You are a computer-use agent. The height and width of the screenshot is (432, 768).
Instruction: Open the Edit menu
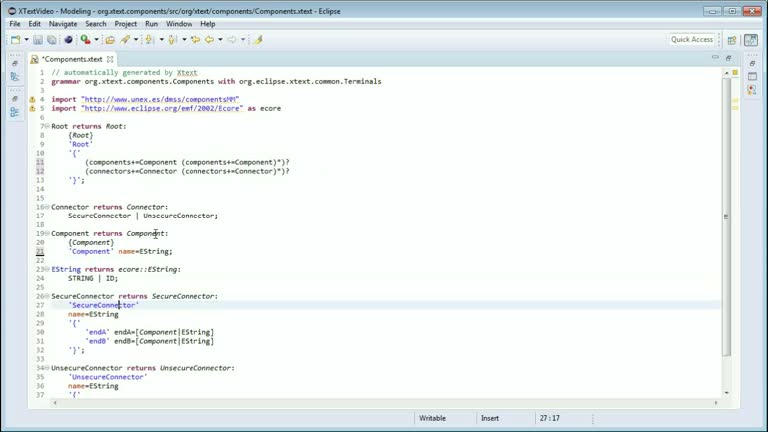click(34, 24)
